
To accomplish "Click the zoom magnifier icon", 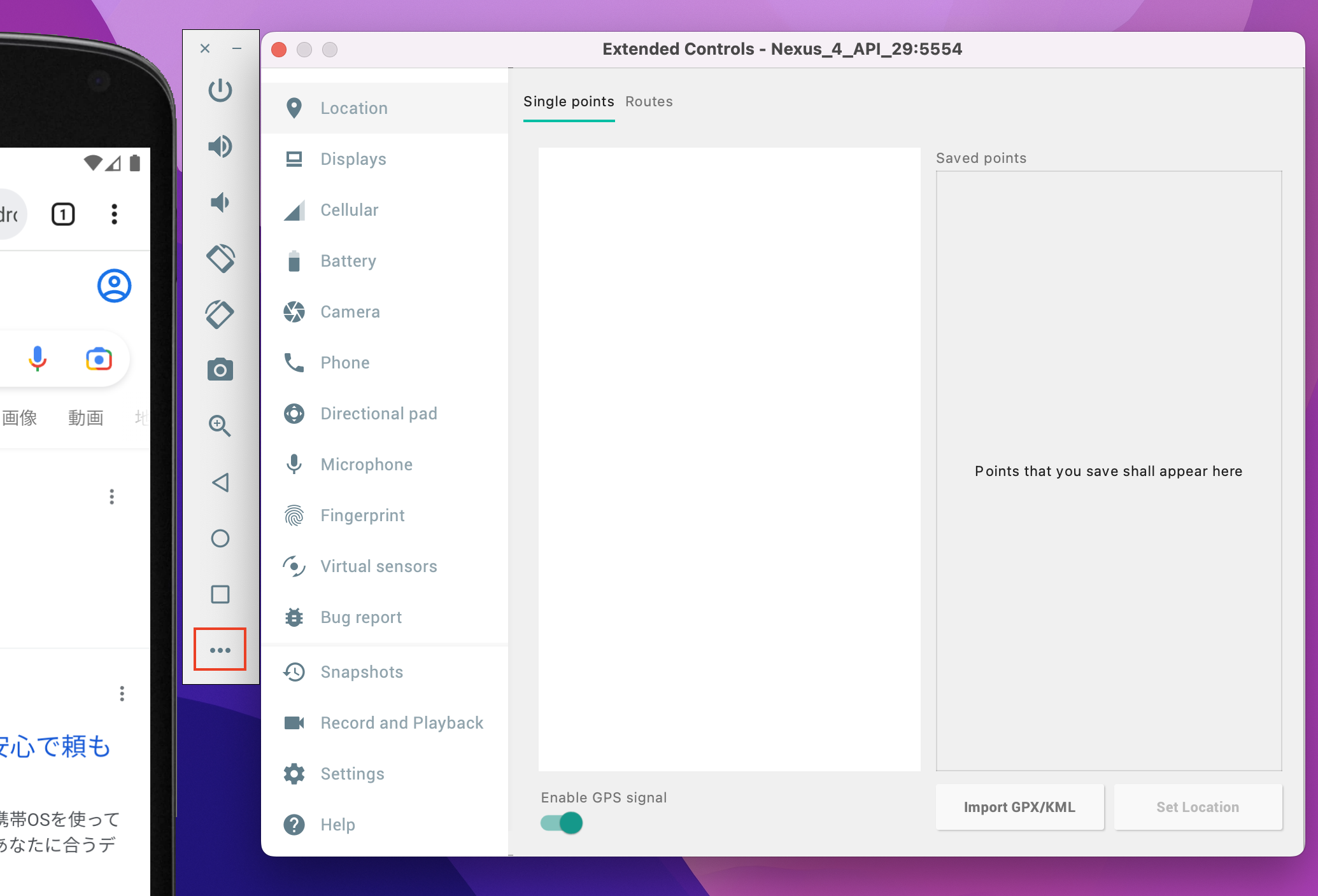I will click(220, 425).
